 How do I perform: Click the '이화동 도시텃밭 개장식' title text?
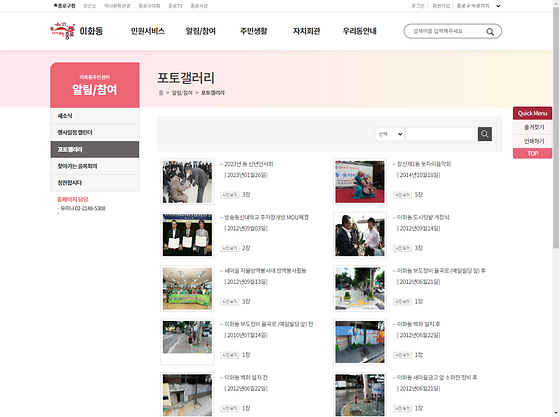[423, 217]
